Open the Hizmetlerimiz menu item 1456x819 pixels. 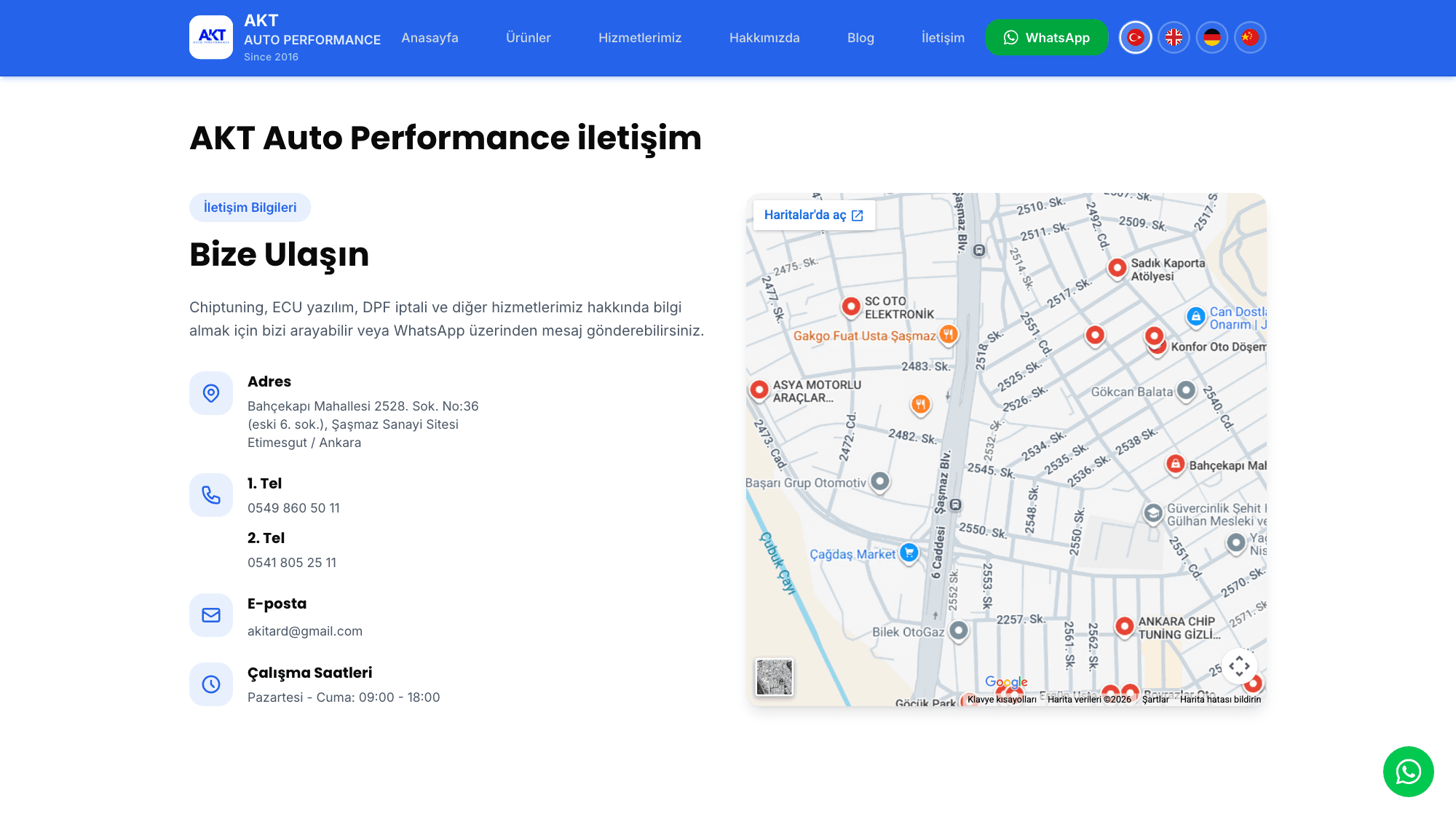coord(640,38)
